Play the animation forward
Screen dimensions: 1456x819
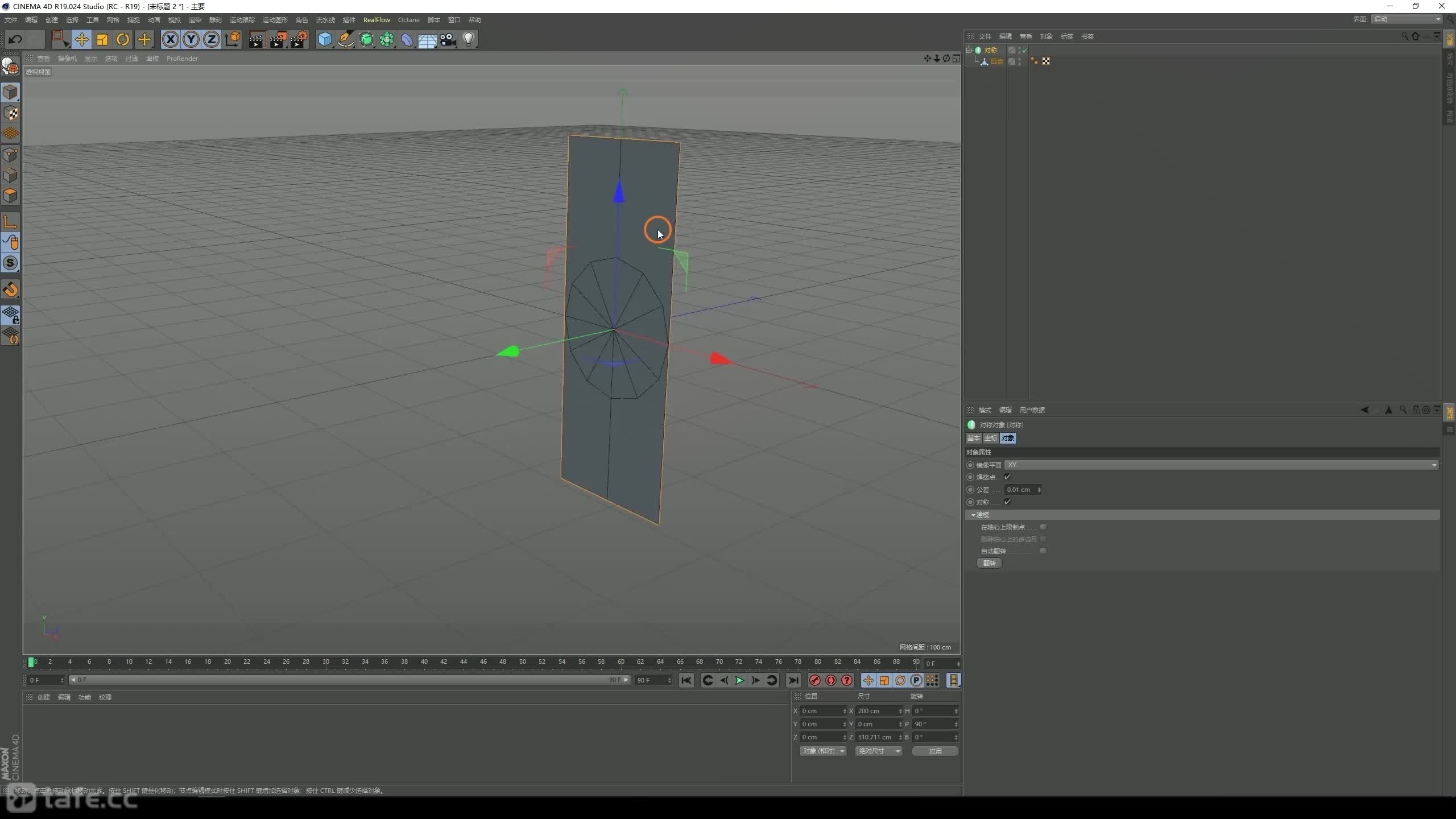pyautogui.click(x=739, y=681)
